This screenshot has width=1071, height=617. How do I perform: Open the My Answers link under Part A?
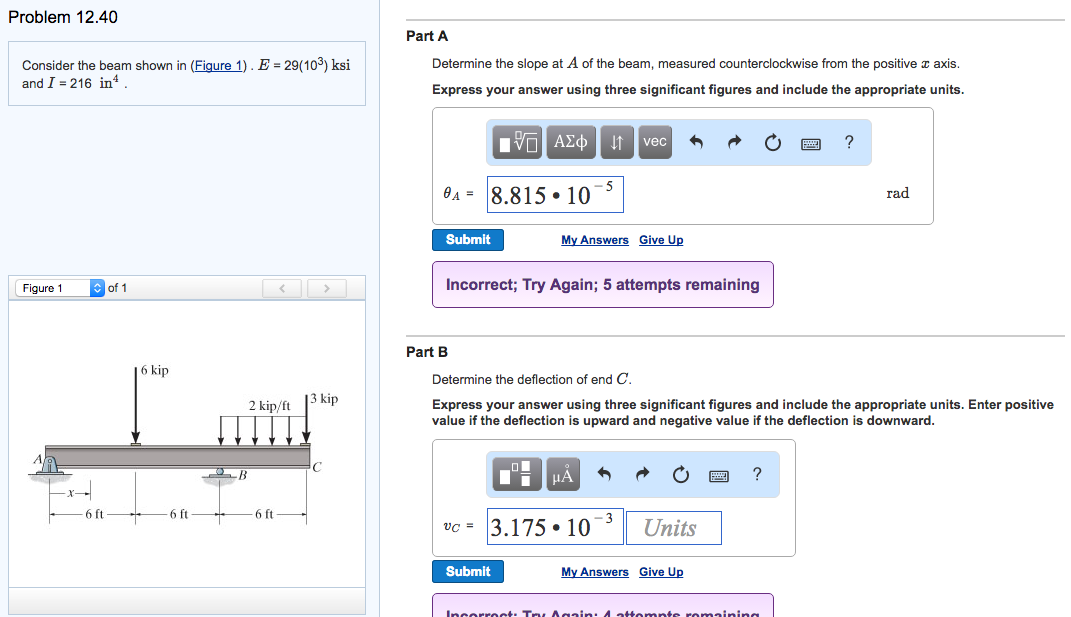594,240
